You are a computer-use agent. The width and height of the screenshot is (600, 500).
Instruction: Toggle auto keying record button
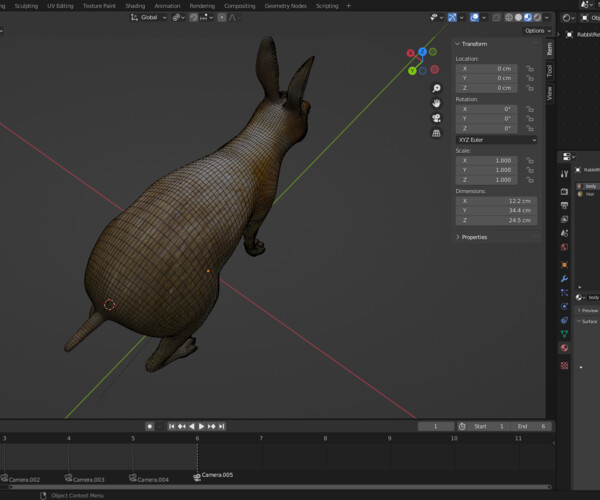click(x=150, y=426)
